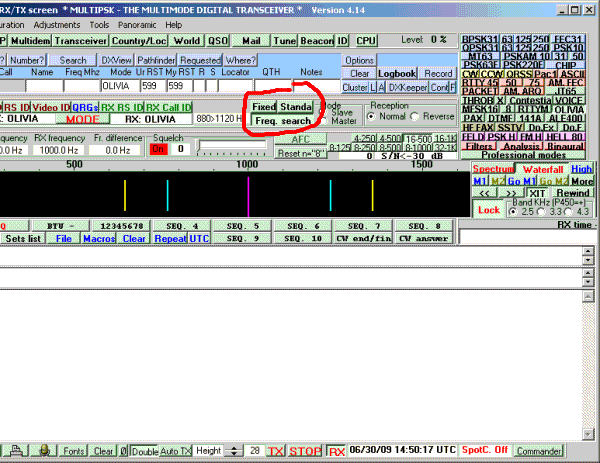Click the Beacon button
This screenshot has height=463, width=600.
click(x=317, y=41)
